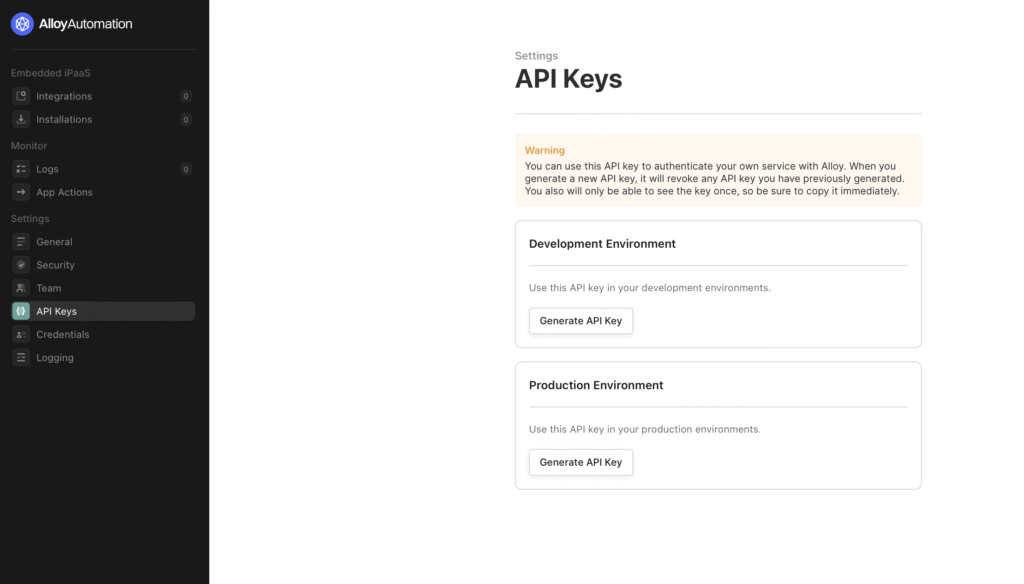Click the Installations download icon
Viewport: 1024px width, 584px height.
click(x=21, y=119)
